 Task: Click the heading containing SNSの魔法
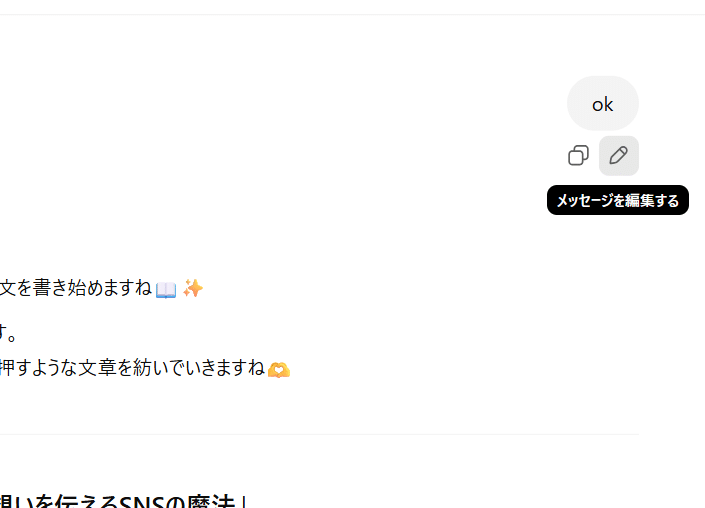pos(124,501)
